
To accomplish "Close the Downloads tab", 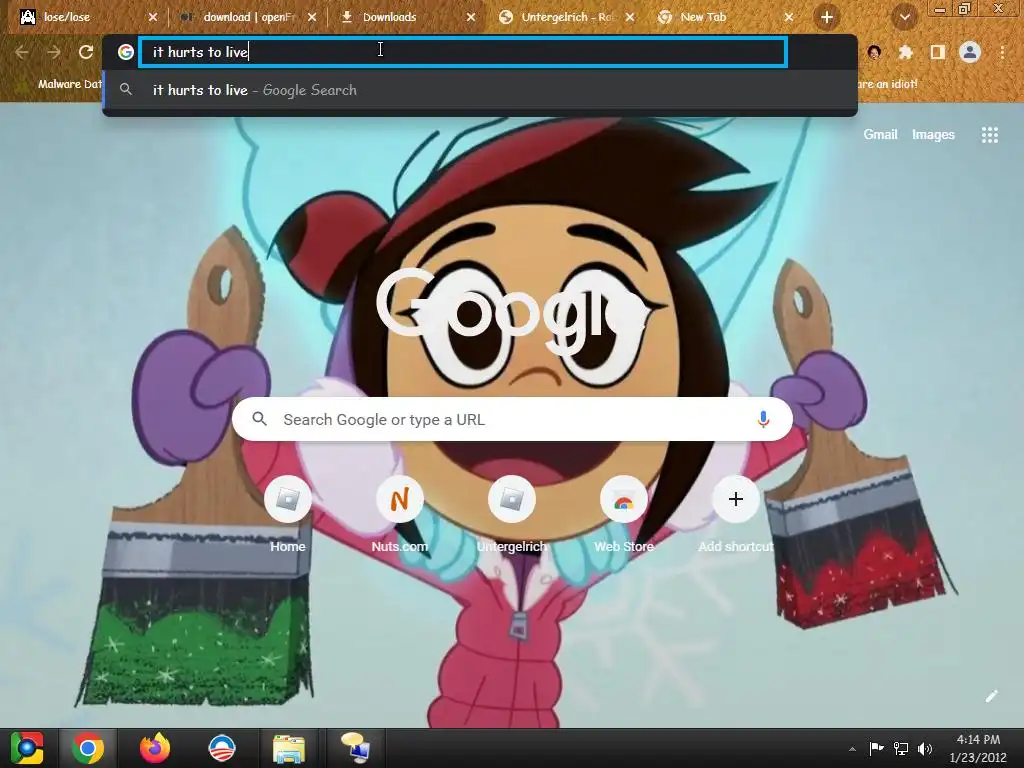I will tap(471, 18).
